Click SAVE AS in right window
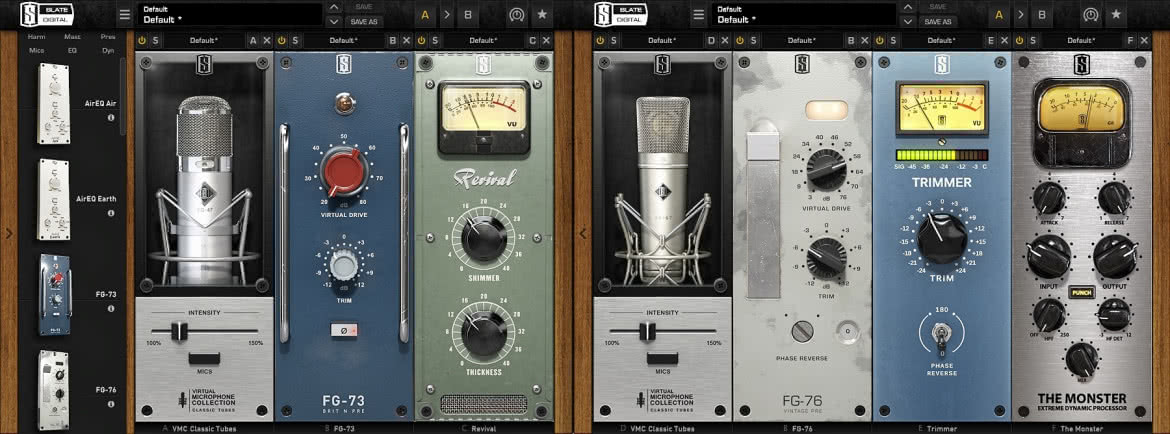 938,21
